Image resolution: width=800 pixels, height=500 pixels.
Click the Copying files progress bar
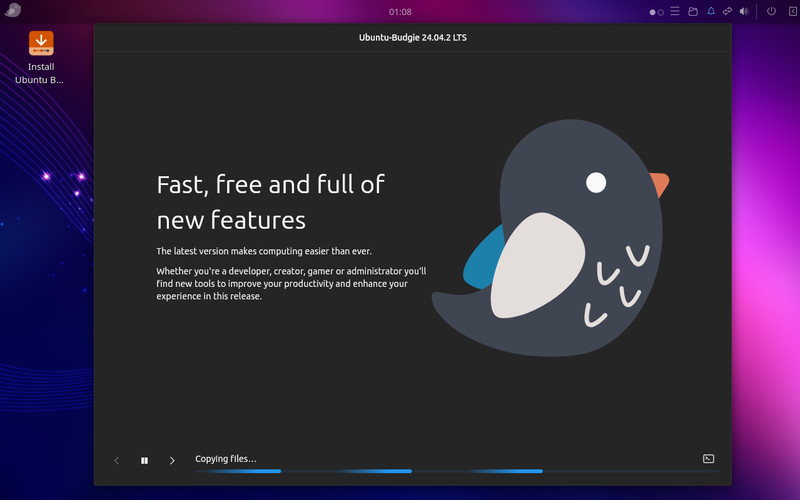[x=457, y=471]
